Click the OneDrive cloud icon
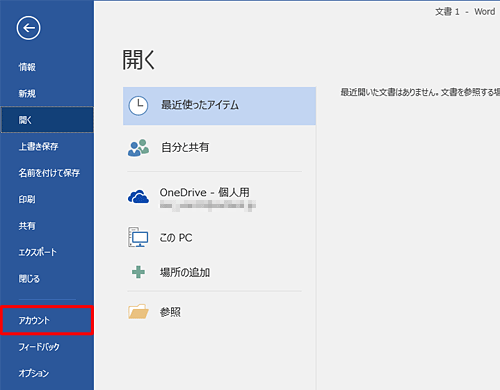 coord(138,197)
